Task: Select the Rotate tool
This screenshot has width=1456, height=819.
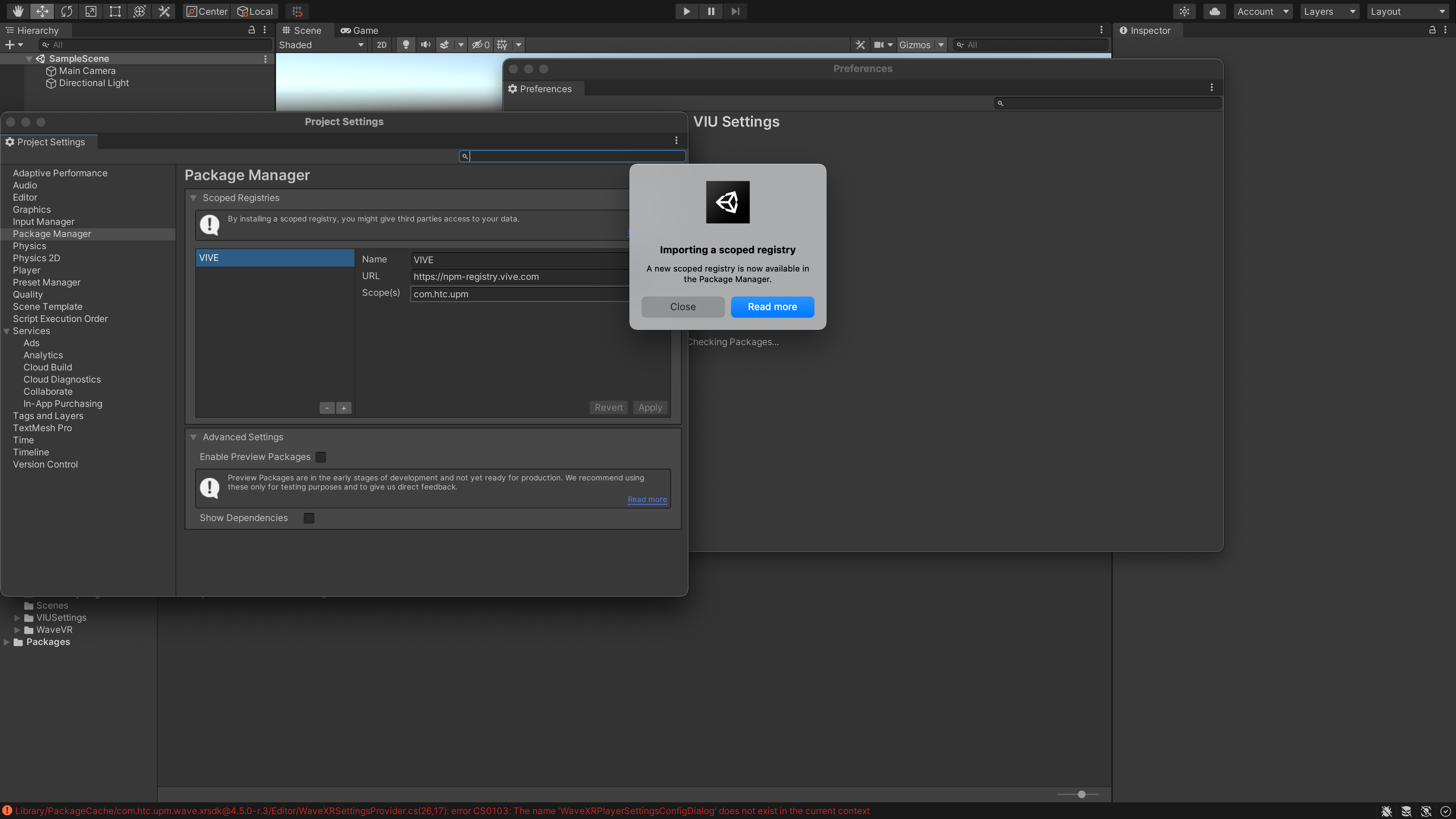Action: (67, 11)
